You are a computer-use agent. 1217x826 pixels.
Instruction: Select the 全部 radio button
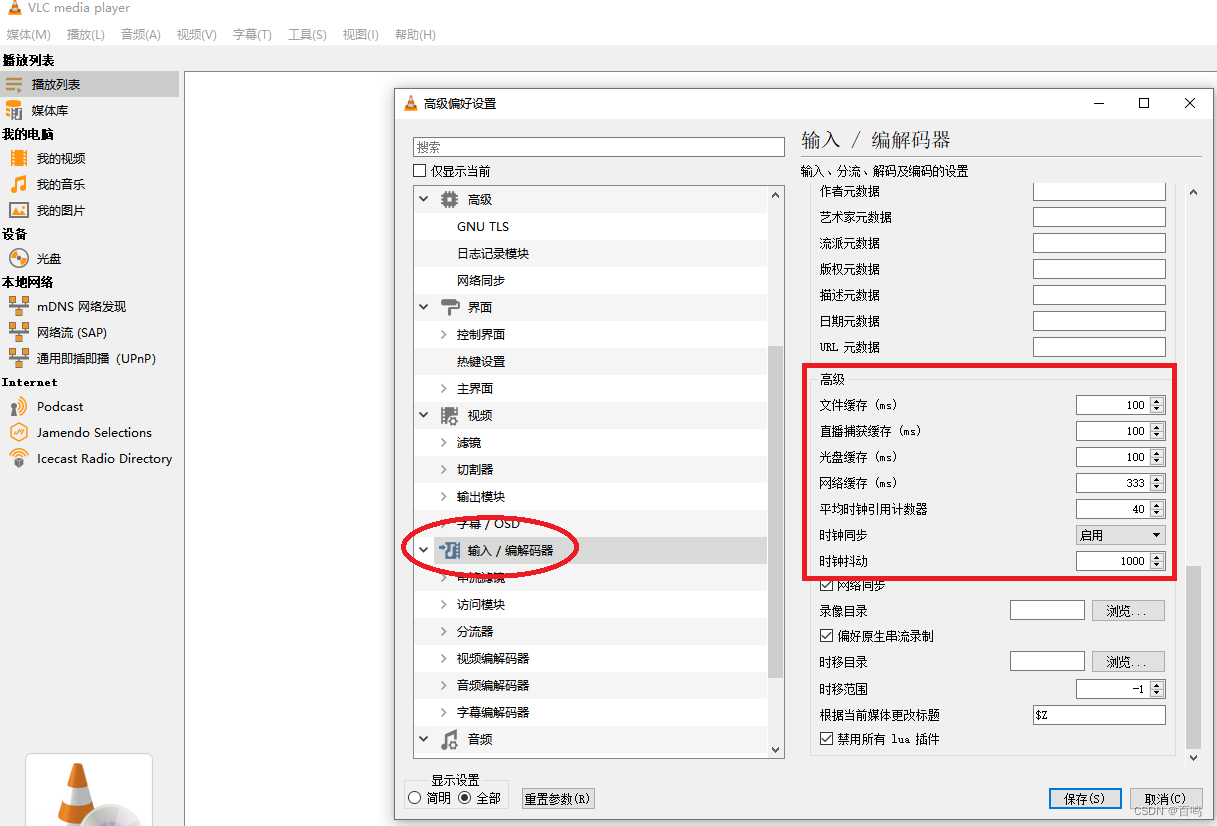pos(464,798)
